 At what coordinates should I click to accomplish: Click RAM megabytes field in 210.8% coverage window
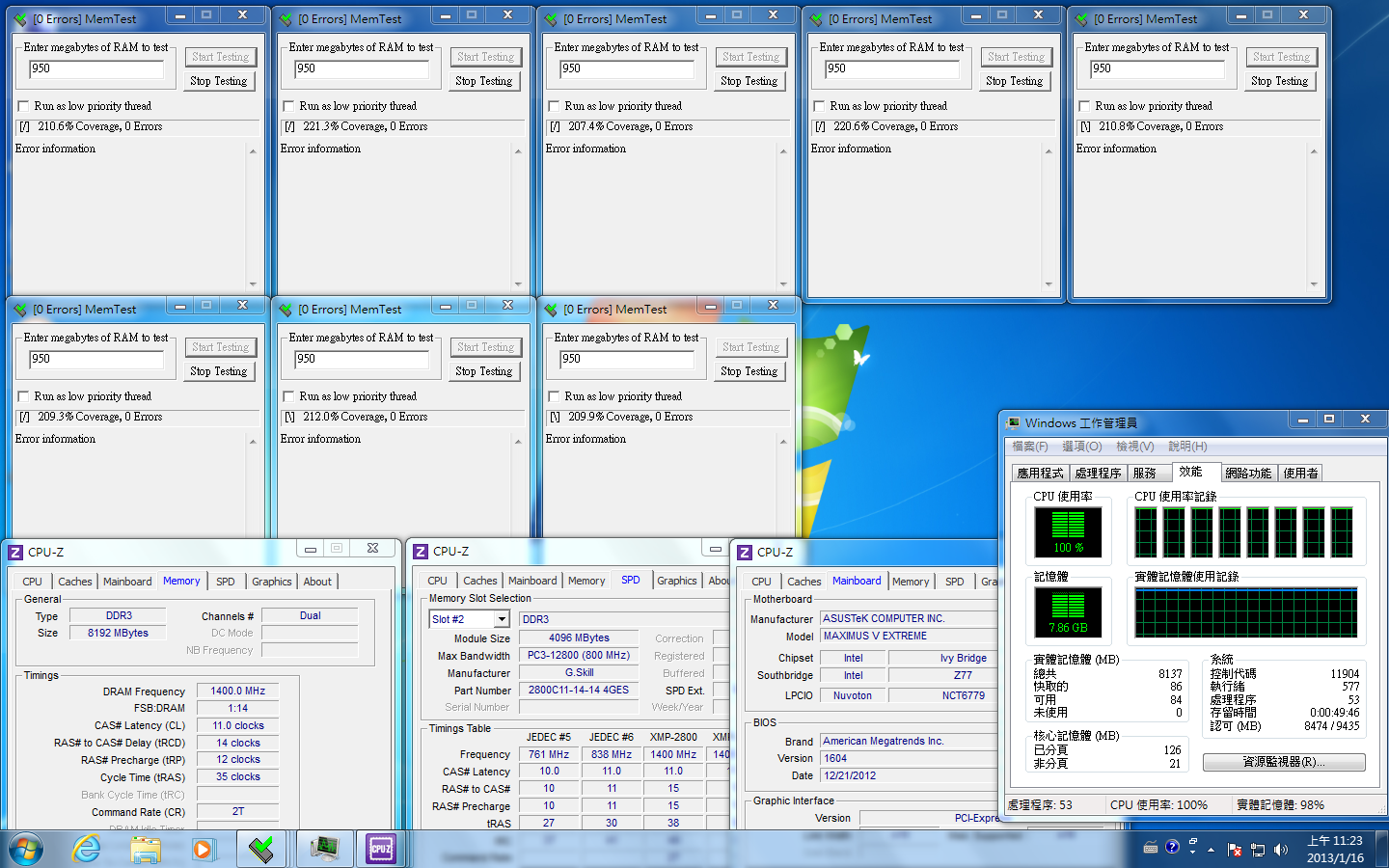point(1157,68)
